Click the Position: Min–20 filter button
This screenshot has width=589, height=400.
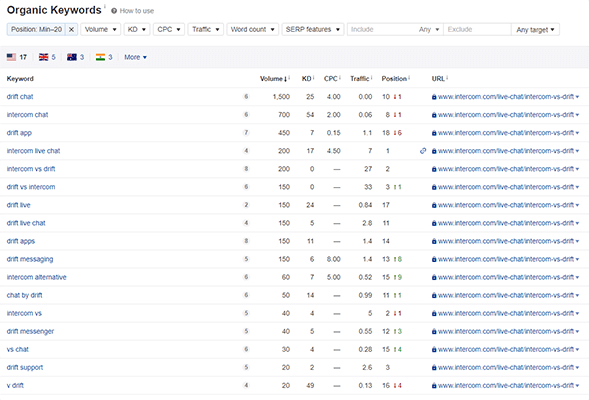coord(36,29)
